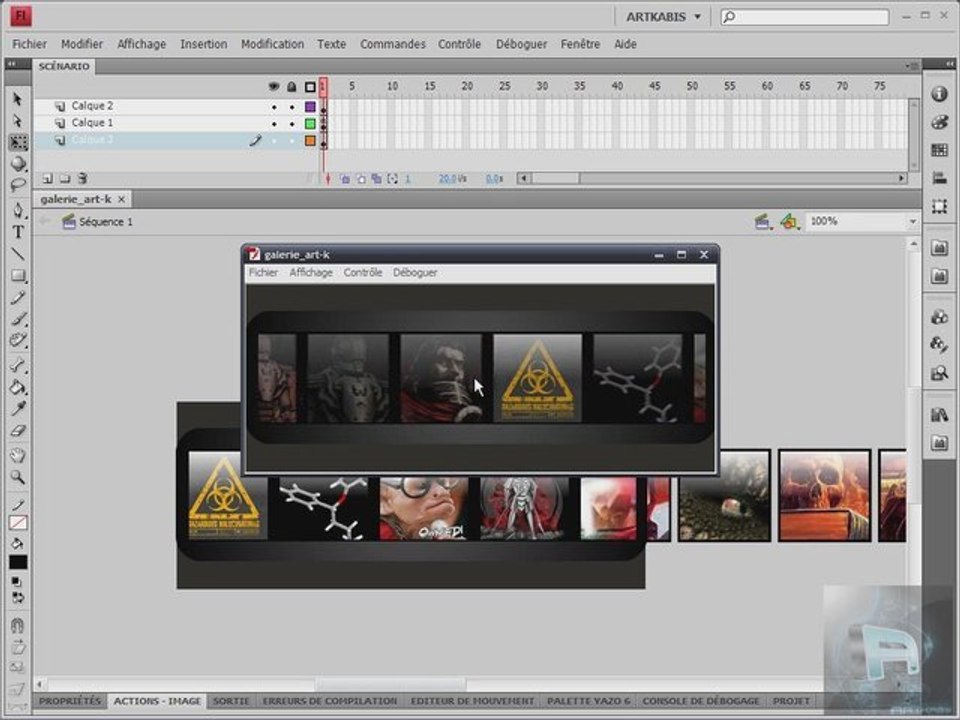Image resolution: width=960 pixels, height=720 pixels.
Task: Expand the tools panel with double arrow
Action: (x=12, y=63)
